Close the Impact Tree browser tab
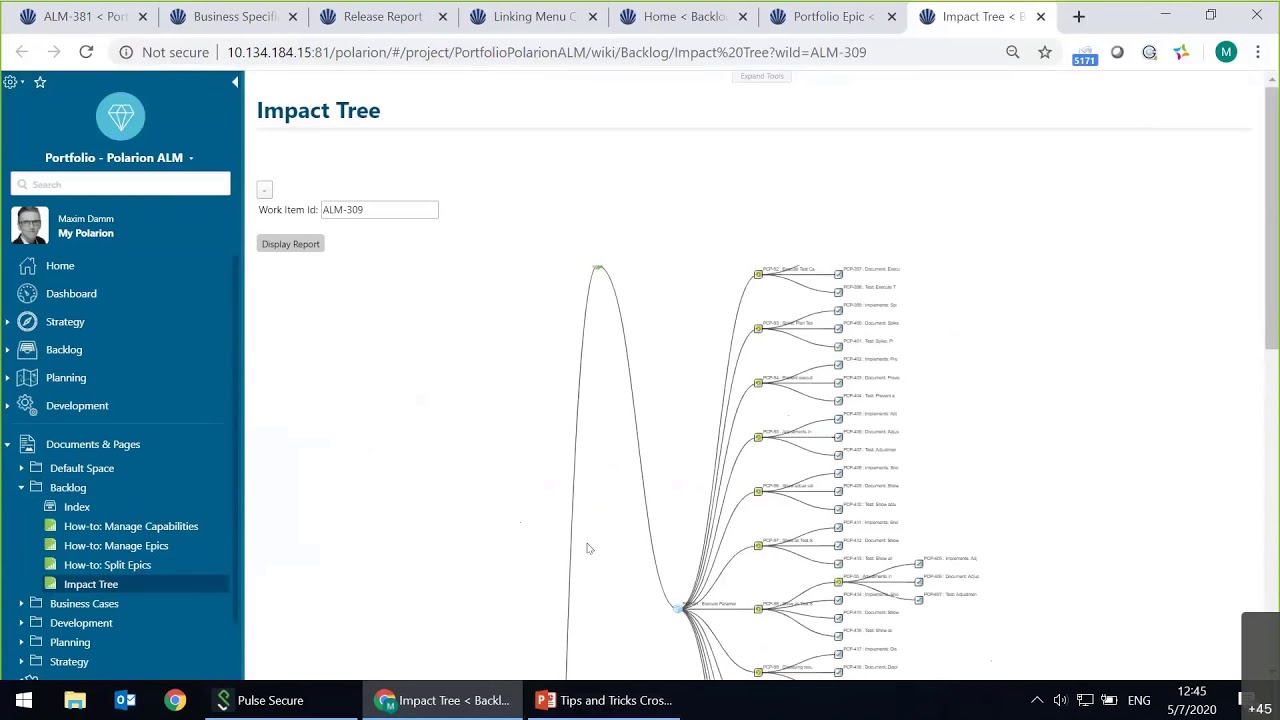Viewport: 1280px width, 720px height. click(1041, 16)
